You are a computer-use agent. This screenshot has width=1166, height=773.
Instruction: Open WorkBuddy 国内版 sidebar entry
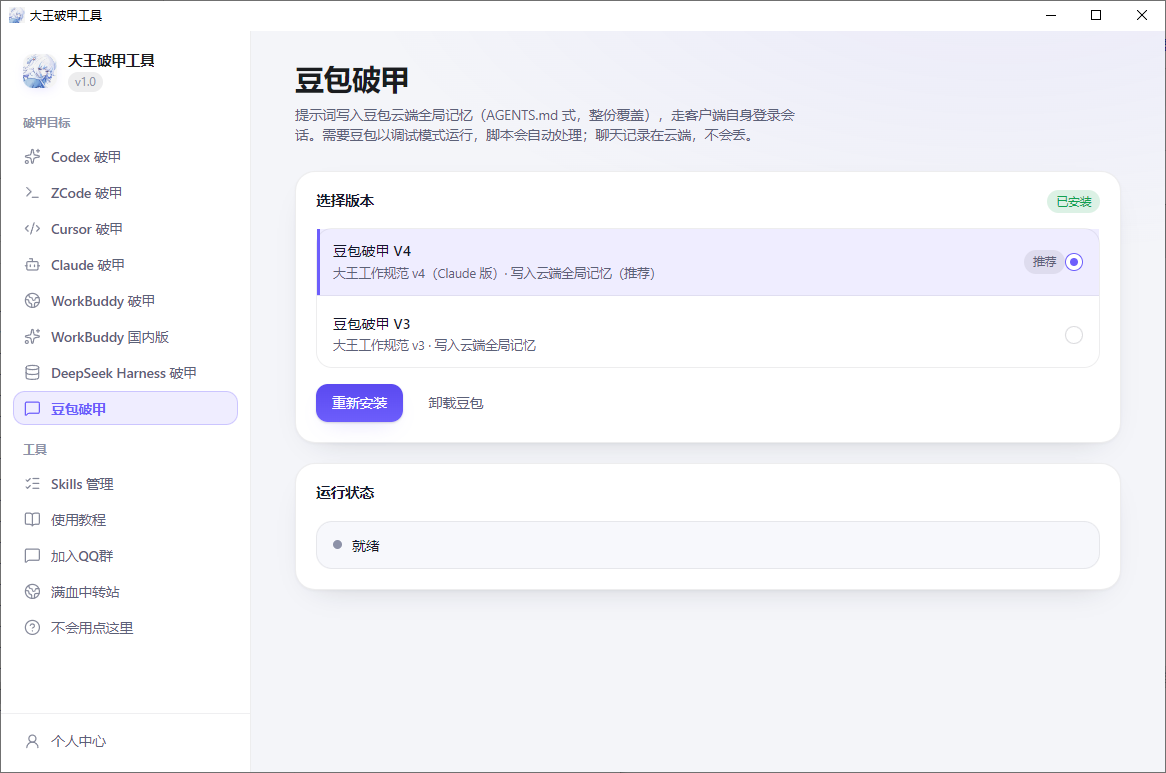(x=125, y=337)
